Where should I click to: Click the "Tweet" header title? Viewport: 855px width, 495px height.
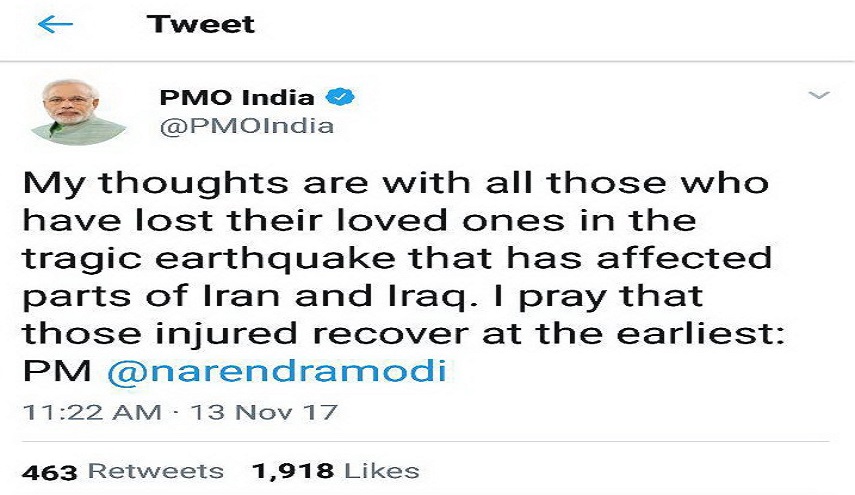(x=201, y=24)
